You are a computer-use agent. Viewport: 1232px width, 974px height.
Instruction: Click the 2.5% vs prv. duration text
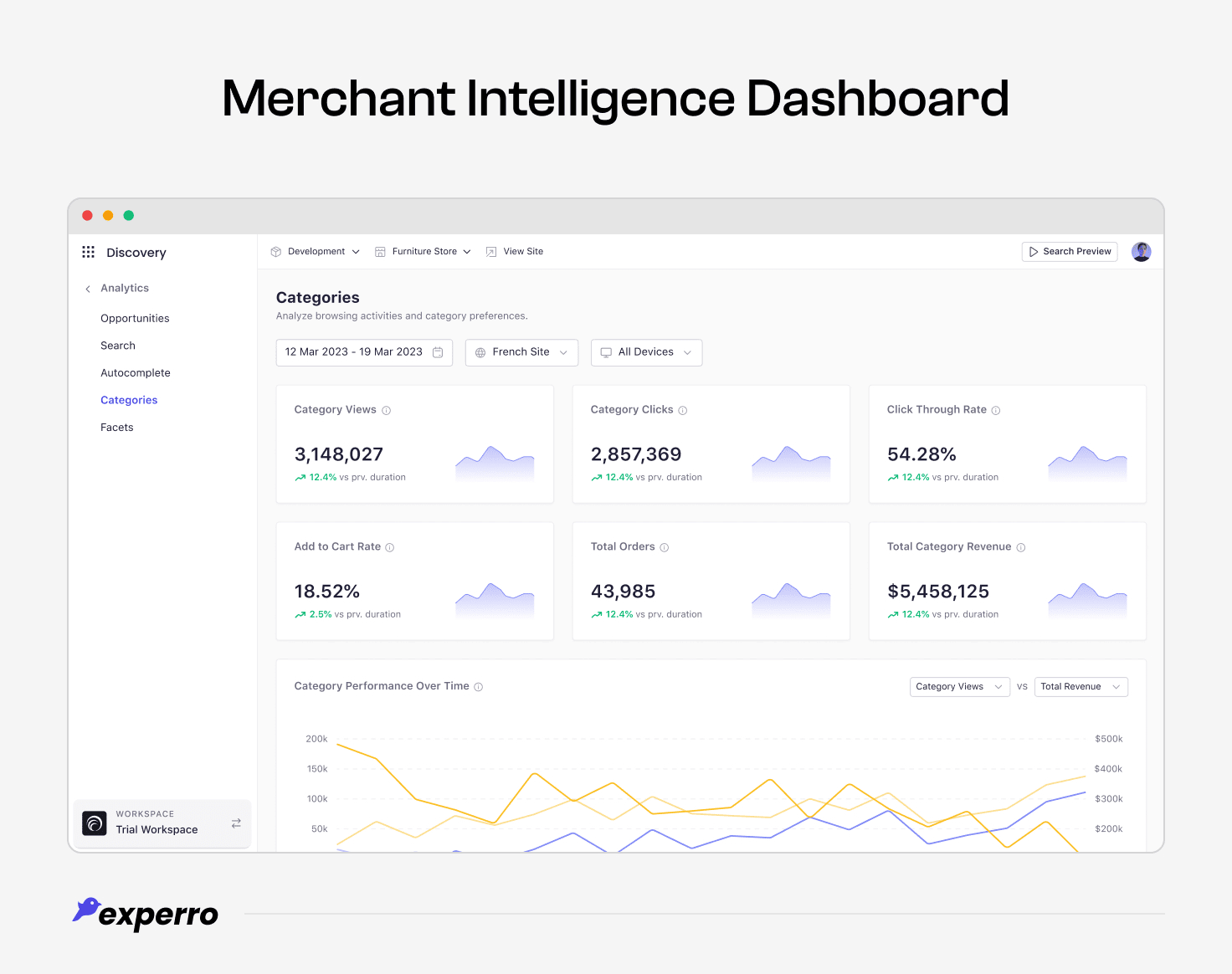(355, 615)
